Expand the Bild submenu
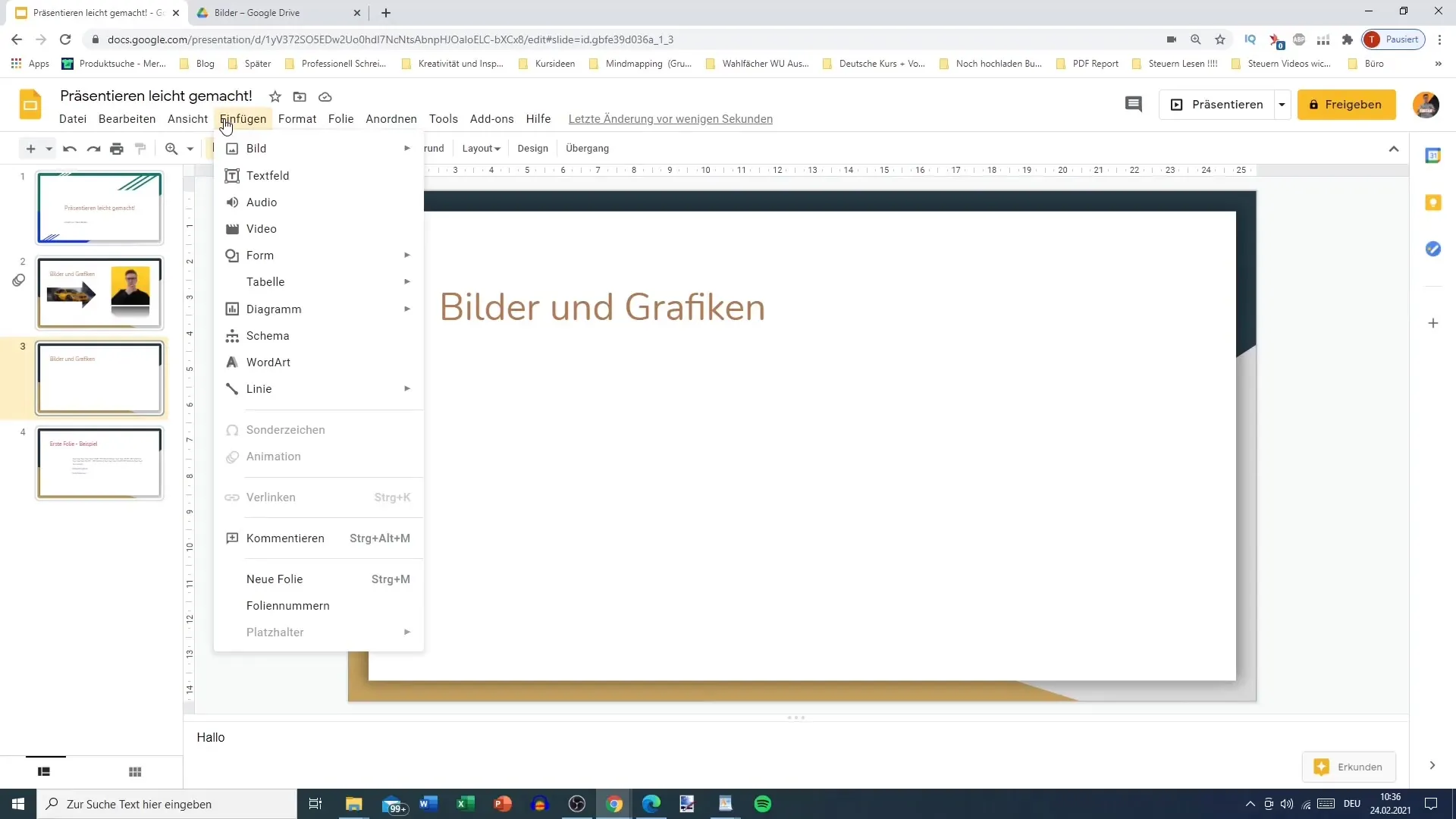This screenshot has width=1456, height=819. pos(318,149)
